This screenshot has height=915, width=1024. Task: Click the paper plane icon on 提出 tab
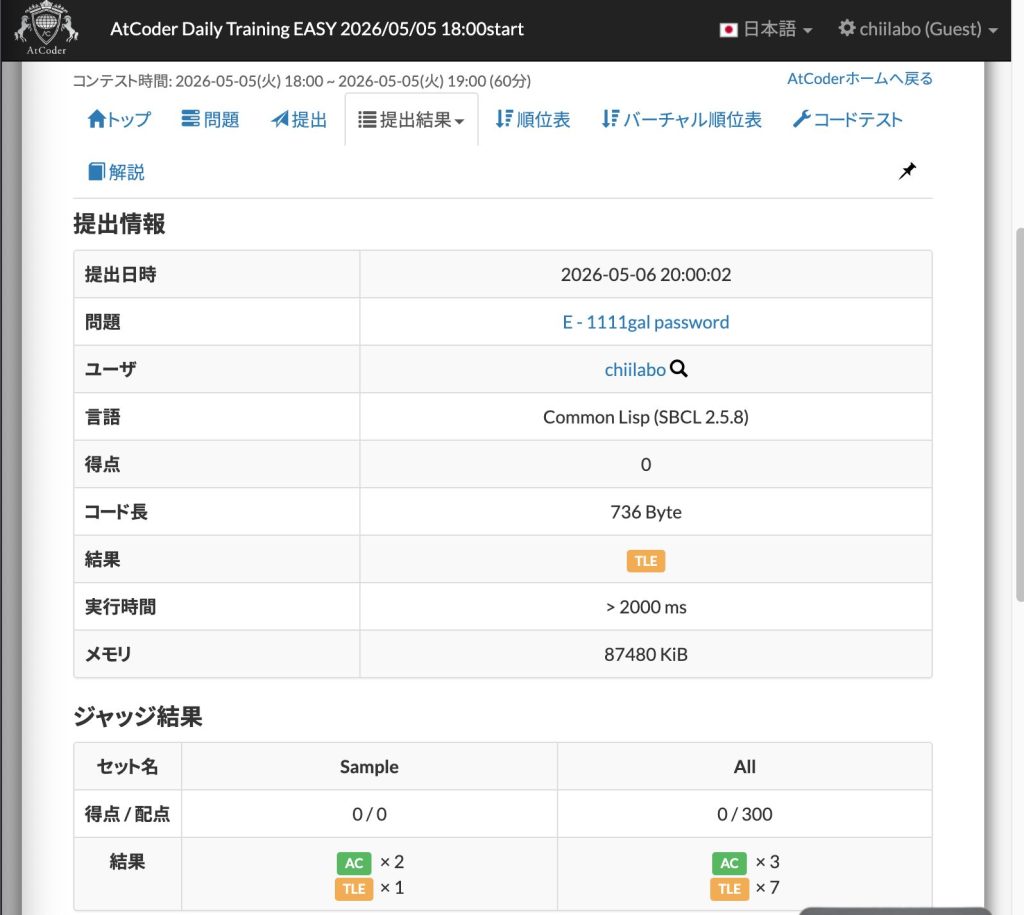click(x=280, y=119)
